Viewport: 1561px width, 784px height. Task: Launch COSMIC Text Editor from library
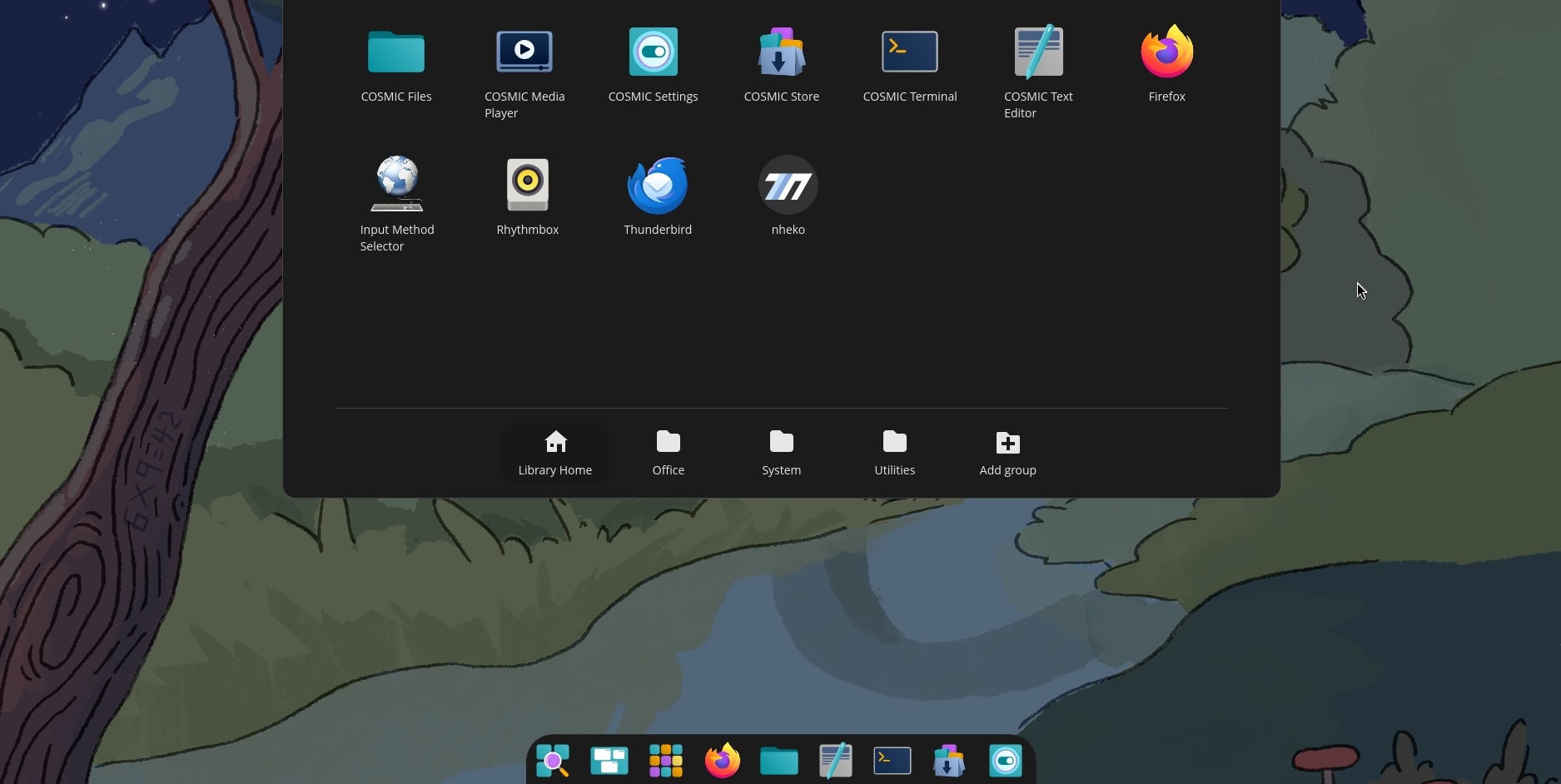click(x=1038, y=72)
